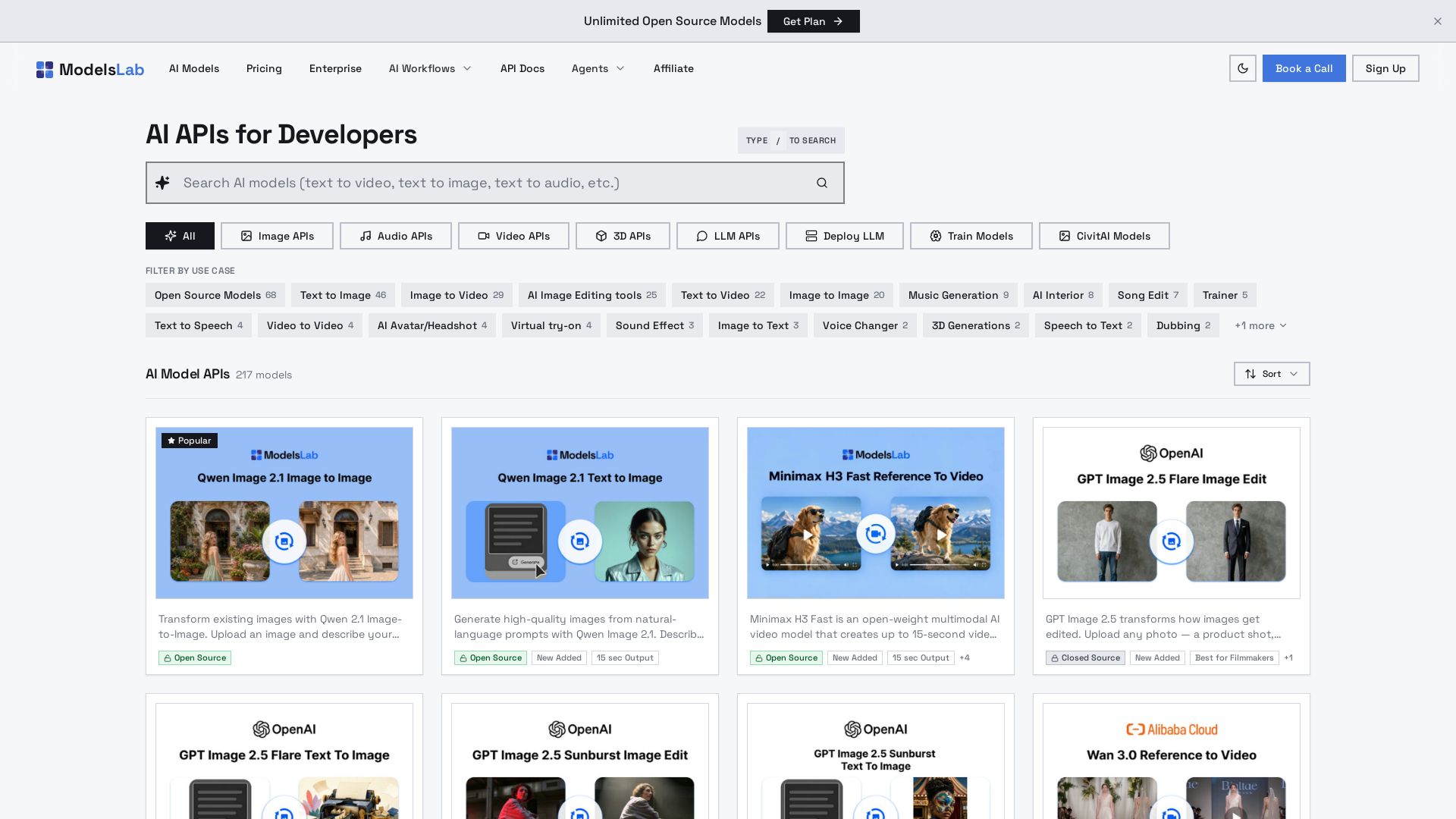The width and height of the screenshot is (1456, 819).
Task: Open AI Models in the navigation bar
Action: pyautogui.click(x=194, y=68)
